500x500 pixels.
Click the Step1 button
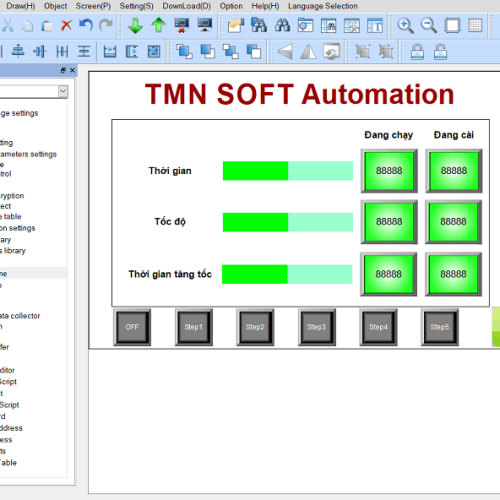click(x=194, y=327)
